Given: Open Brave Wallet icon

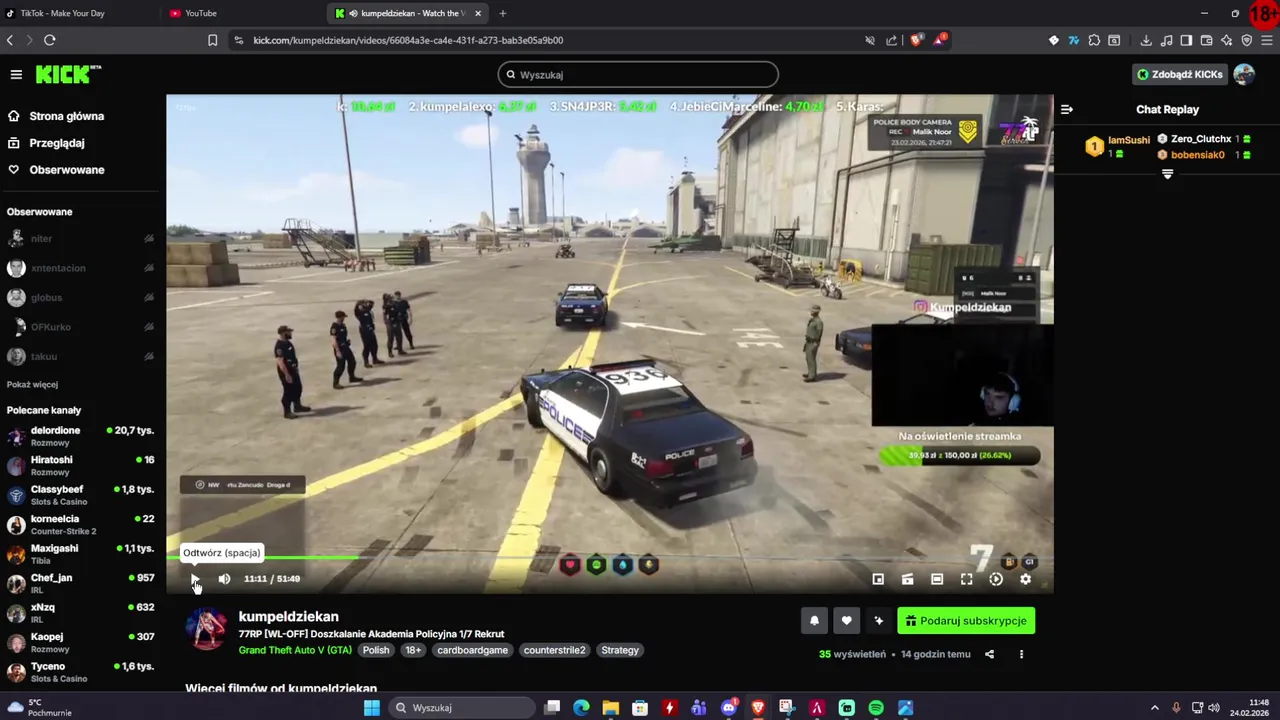Looking at the screenshot, I should tap(1206, 40).
